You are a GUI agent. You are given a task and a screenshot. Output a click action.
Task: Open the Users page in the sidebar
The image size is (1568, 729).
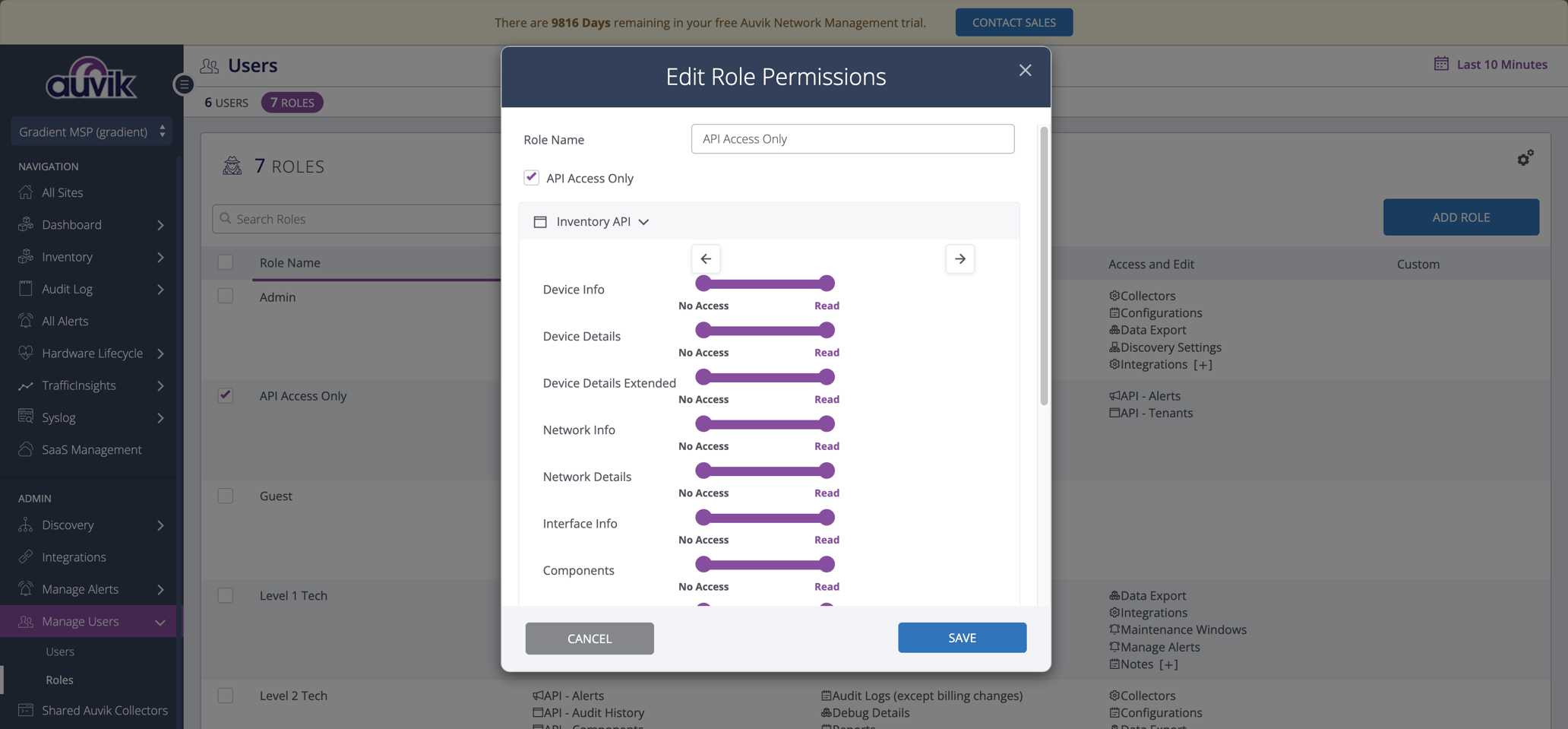[x=59, y=651]
